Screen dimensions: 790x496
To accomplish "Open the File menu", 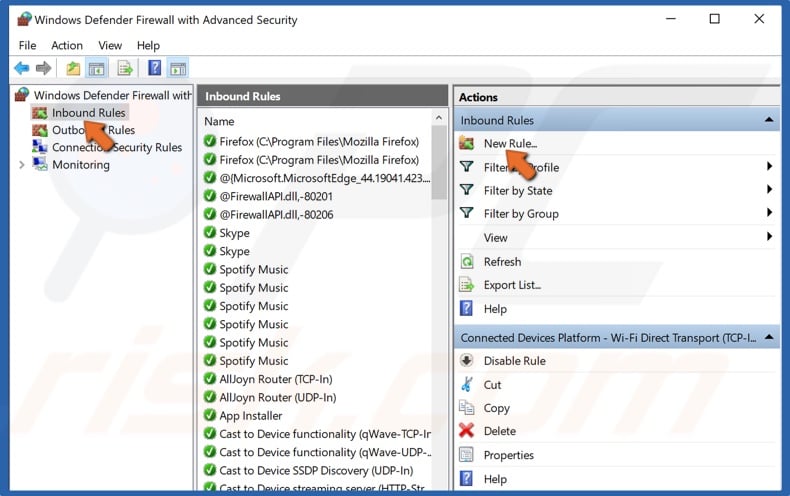I will click(27, 45).
